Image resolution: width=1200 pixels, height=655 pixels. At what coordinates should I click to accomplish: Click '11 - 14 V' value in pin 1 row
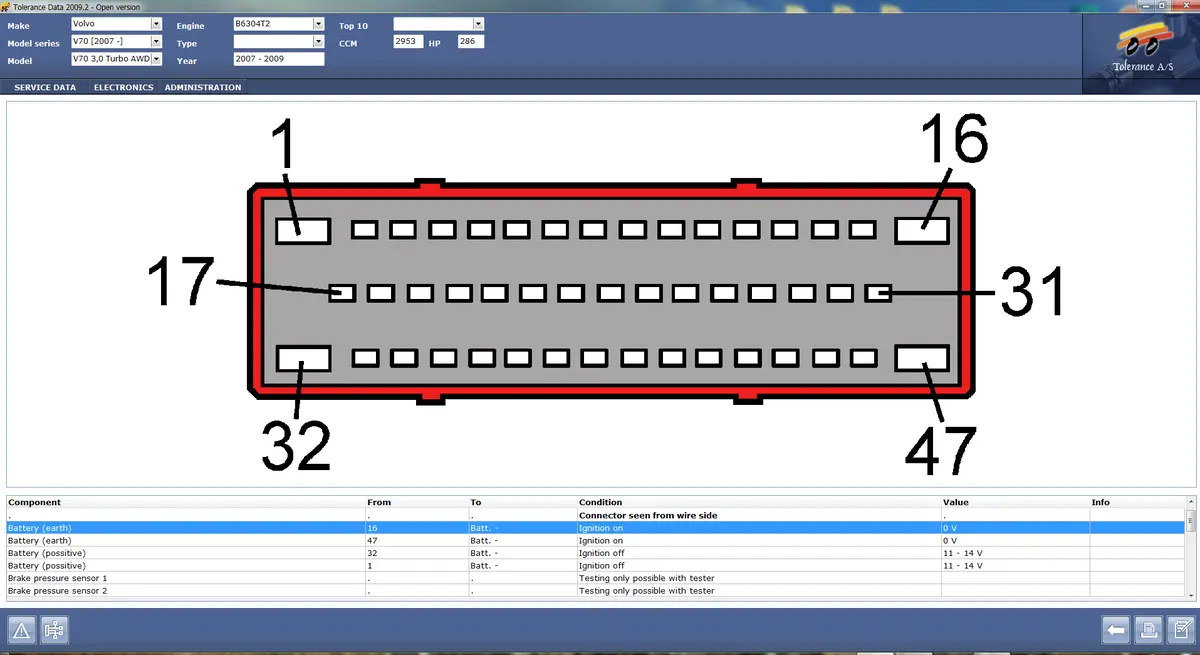[1014, 565]
